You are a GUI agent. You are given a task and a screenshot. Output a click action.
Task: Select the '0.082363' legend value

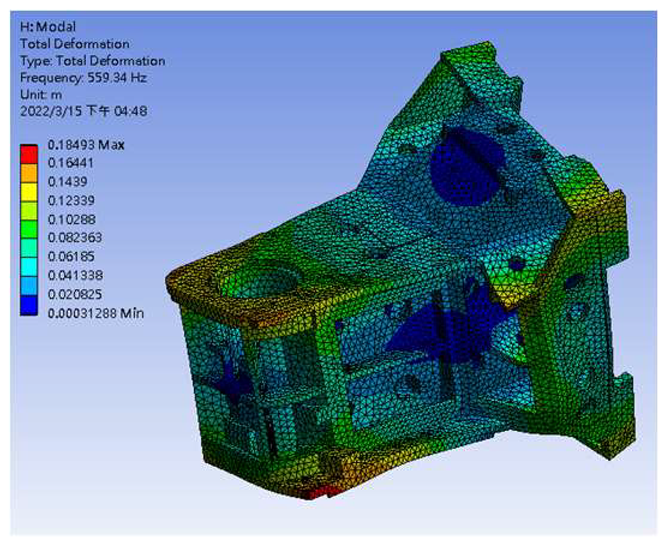point(75,238)
